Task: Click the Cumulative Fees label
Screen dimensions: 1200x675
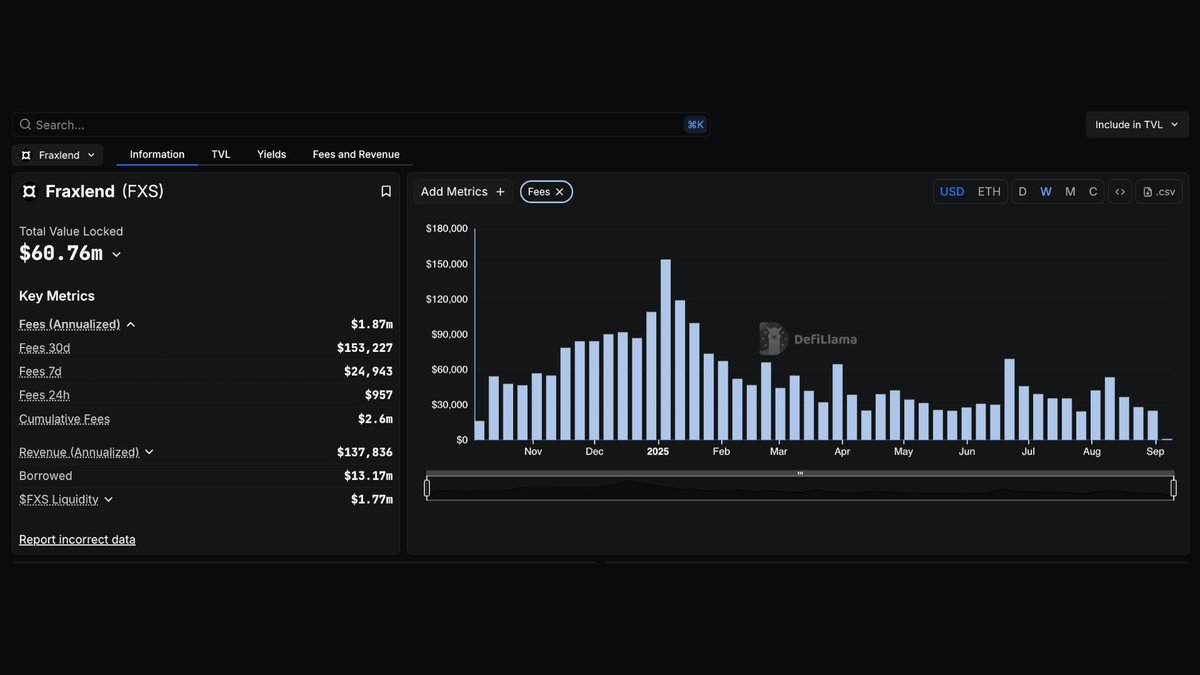Action: pos(65,419)
